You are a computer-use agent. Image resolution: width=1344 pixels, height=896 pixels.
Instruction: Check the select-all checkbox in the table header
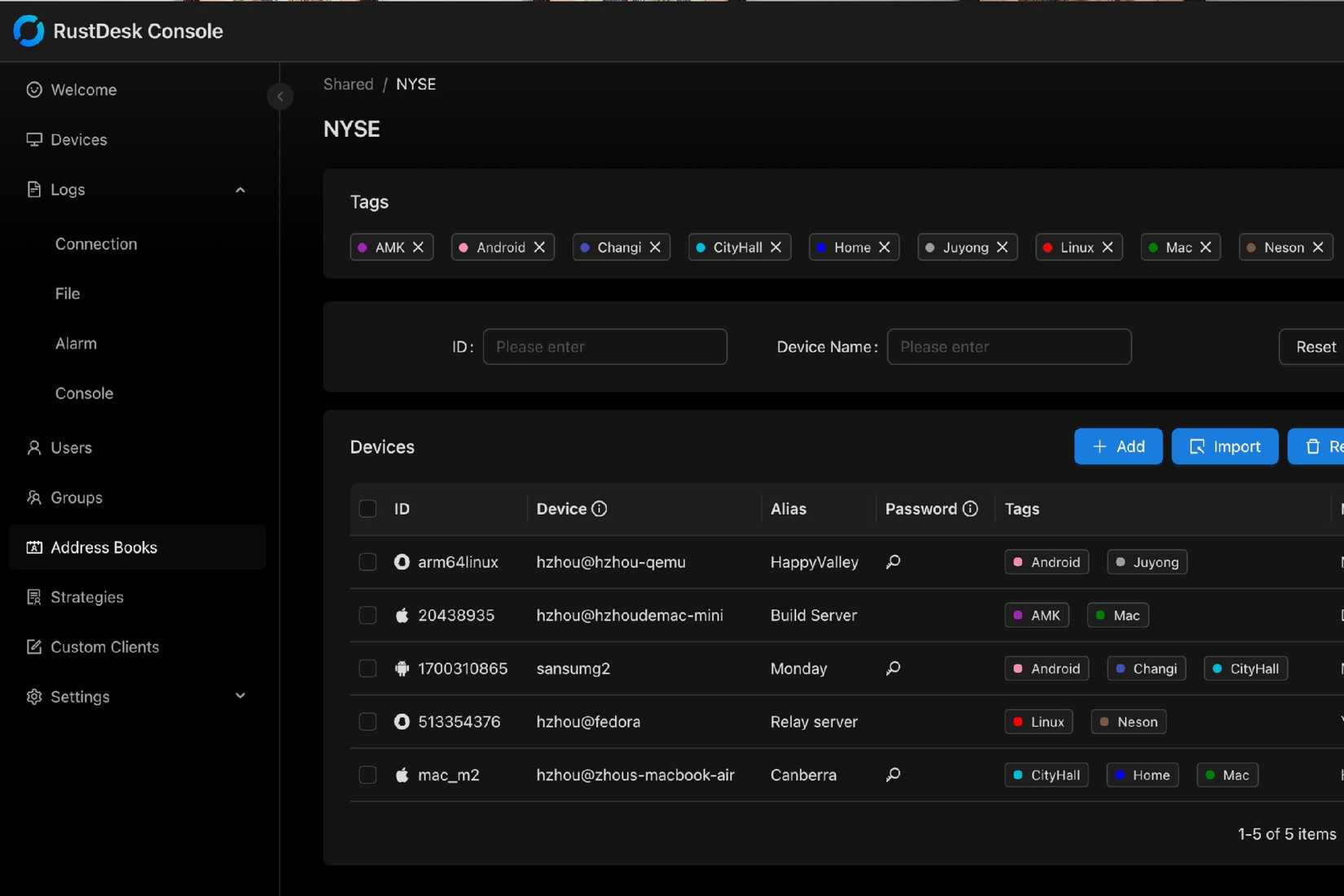pos(367,508)
